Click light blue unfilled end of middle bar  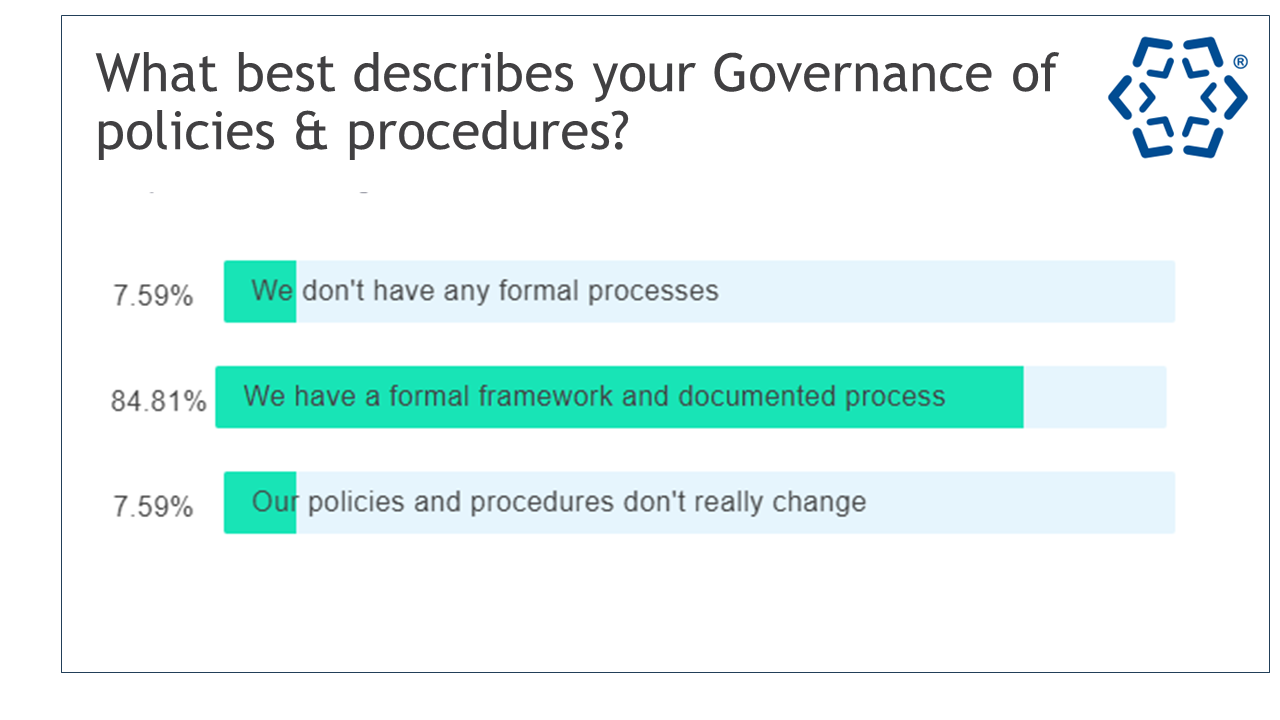pos(1095,397)
